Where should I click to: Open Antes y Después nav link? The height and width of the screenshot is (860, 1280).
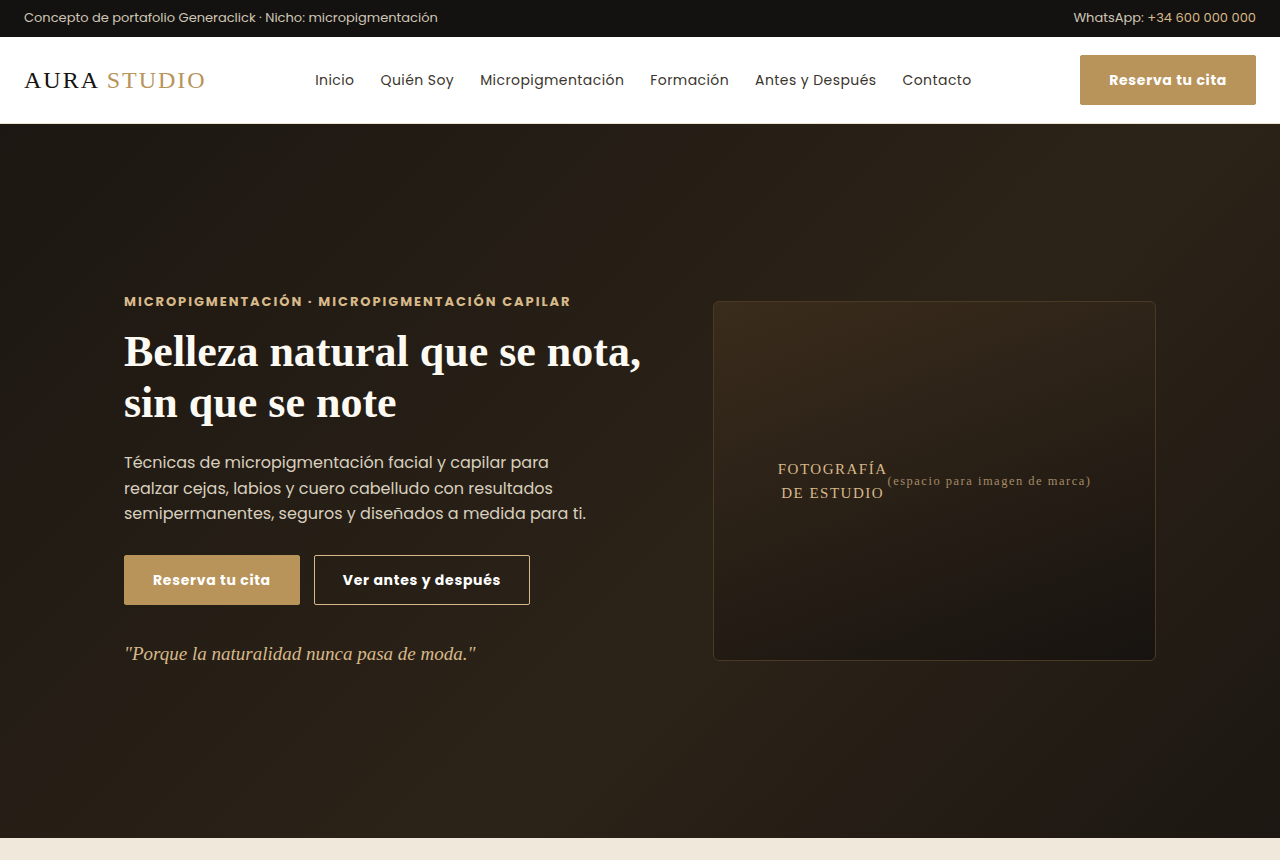[x=815, y=80]
